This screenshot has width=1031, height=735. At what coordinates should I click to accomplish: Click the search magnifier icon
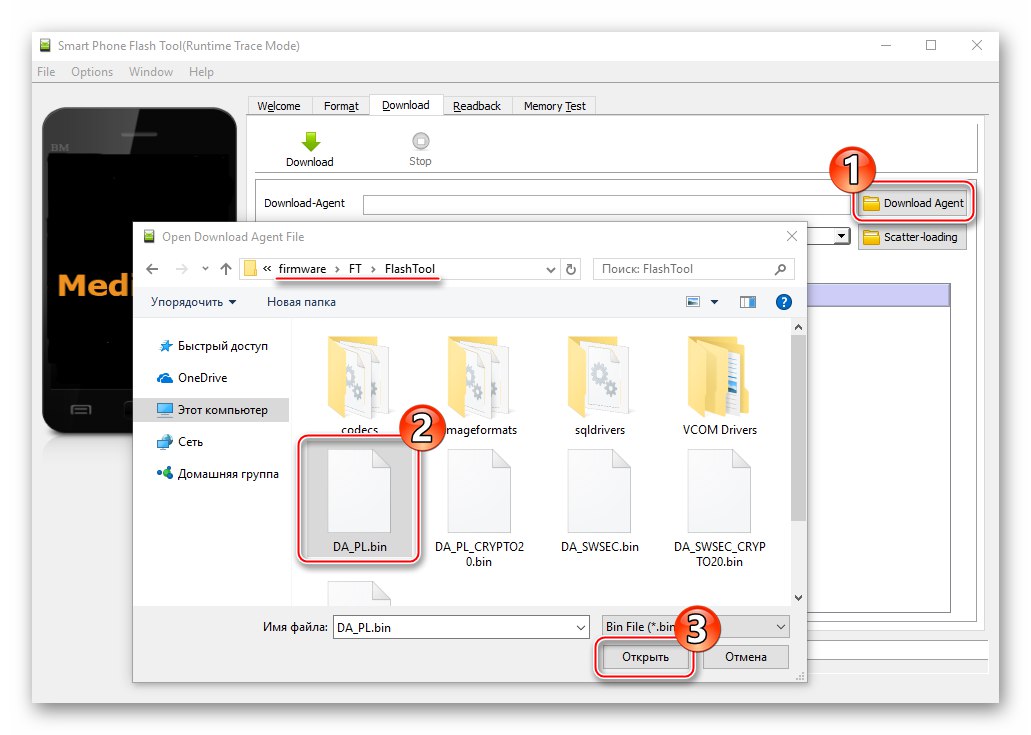780,269
